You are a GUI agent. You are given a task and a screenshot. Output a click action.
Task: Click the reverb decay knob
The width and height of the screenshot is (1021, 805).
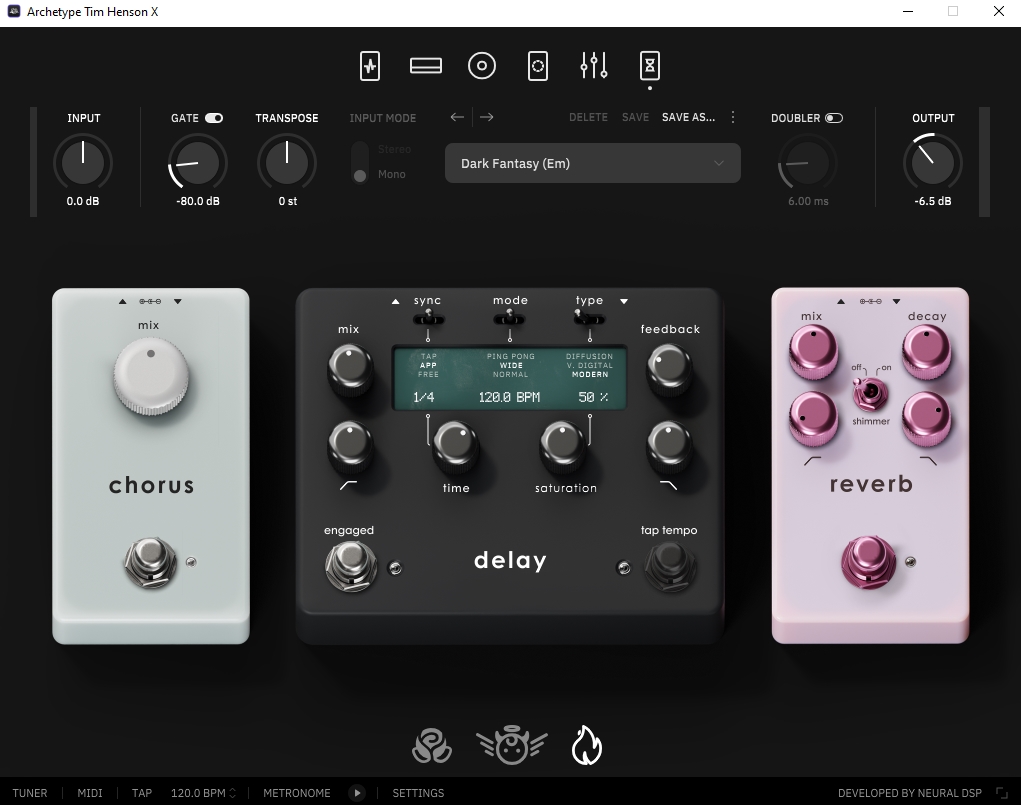tap(927, 352)
